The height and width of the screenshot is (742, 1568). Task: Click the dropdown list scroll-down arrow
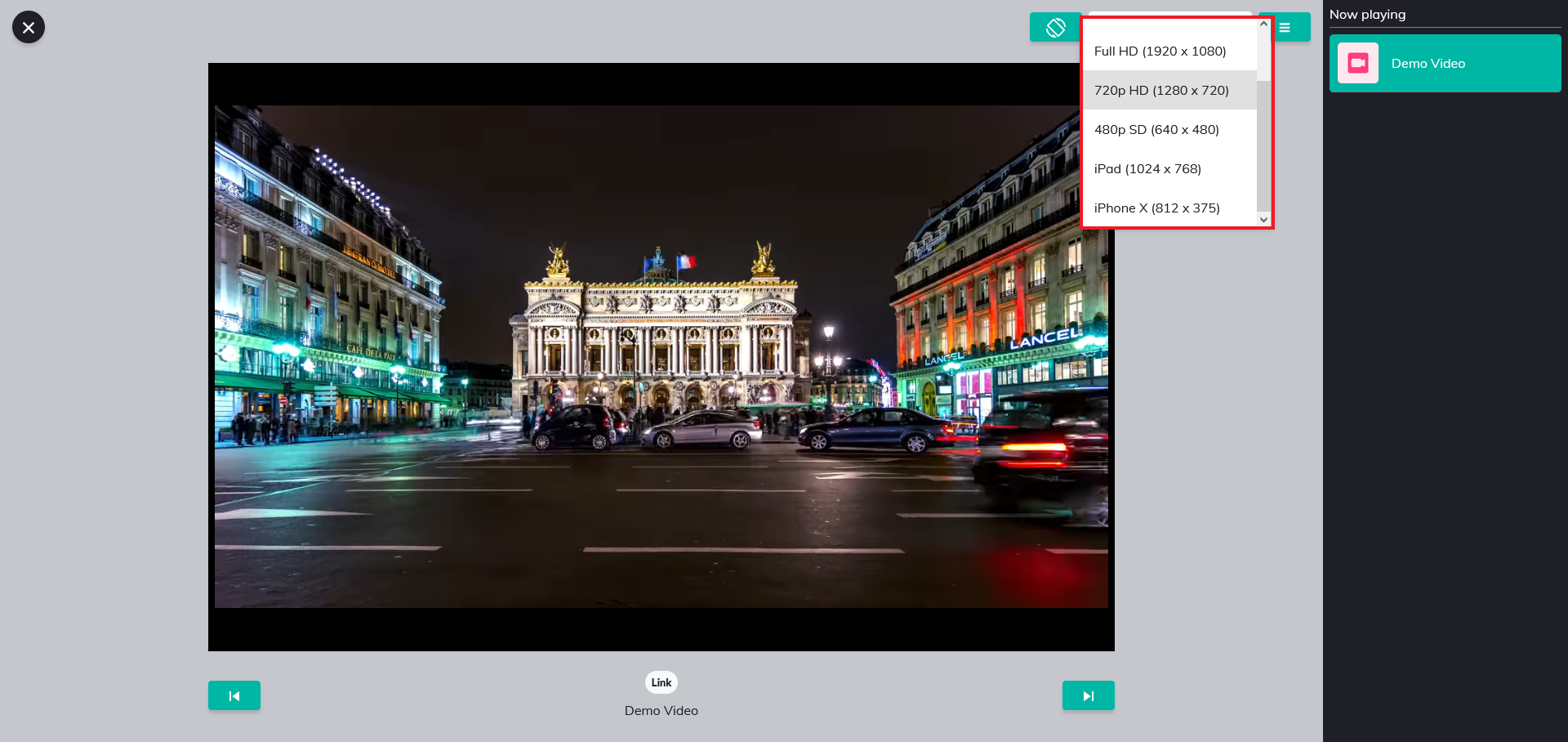(x=1263, y=220)
